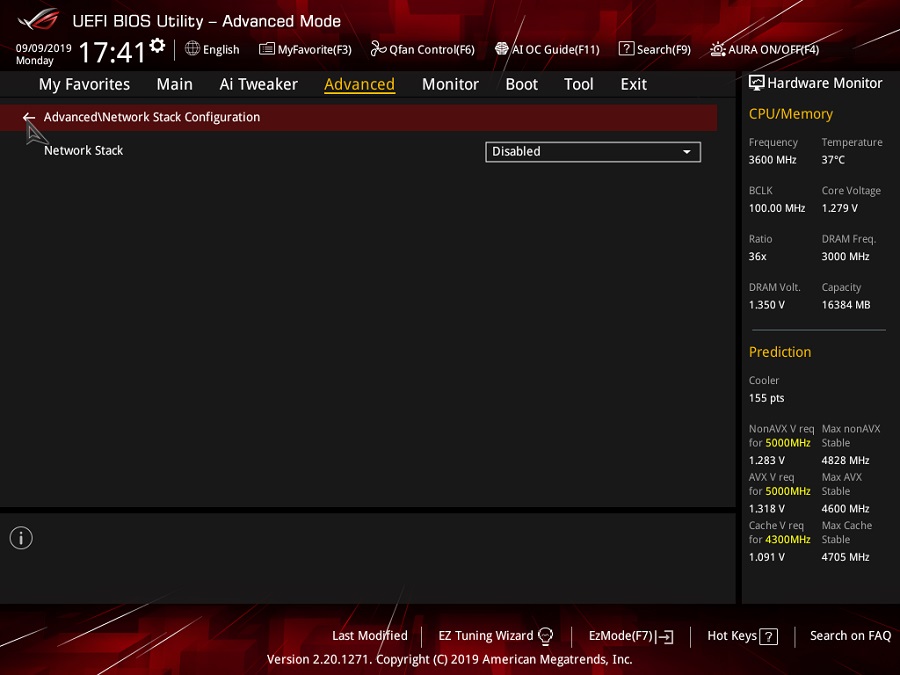This screenshot has width=900, height=675.
Task: Click the Network Stack dropdown arrow
Action: (686, 152)
